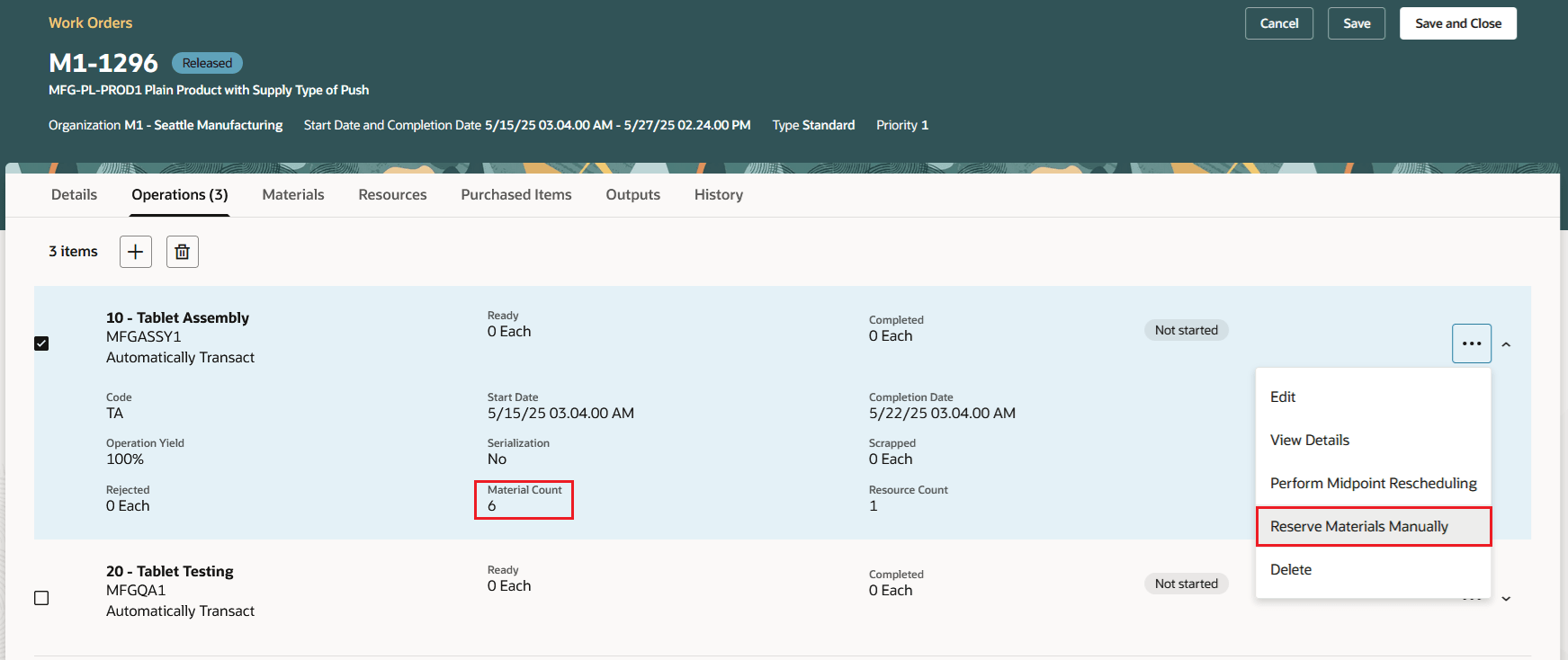
Task: Click Start Date 5/15/25 03.04.00 AM value
Action: click(560, 414)
